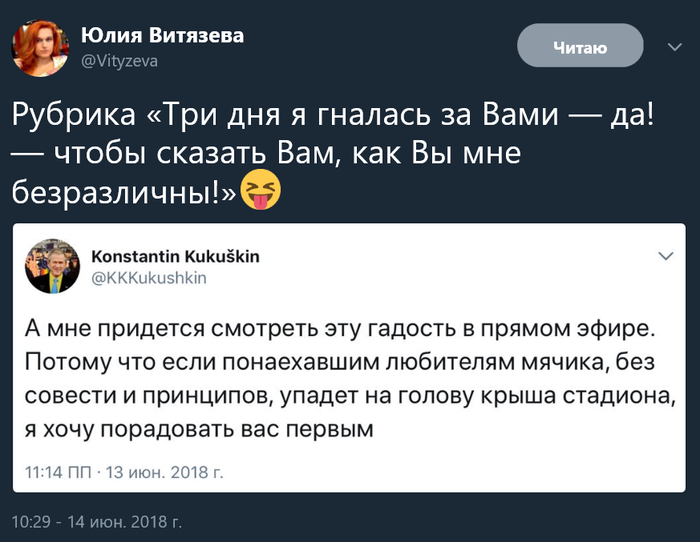This screenshot has height=542, width=700.
Task: Click the main tweet time "10:29"
Action: (x=31, y=521)
